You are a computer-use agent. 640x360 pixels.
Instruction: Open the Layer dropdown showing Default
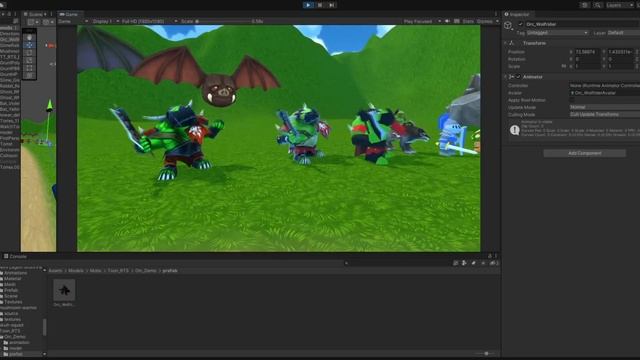[623, 33]
